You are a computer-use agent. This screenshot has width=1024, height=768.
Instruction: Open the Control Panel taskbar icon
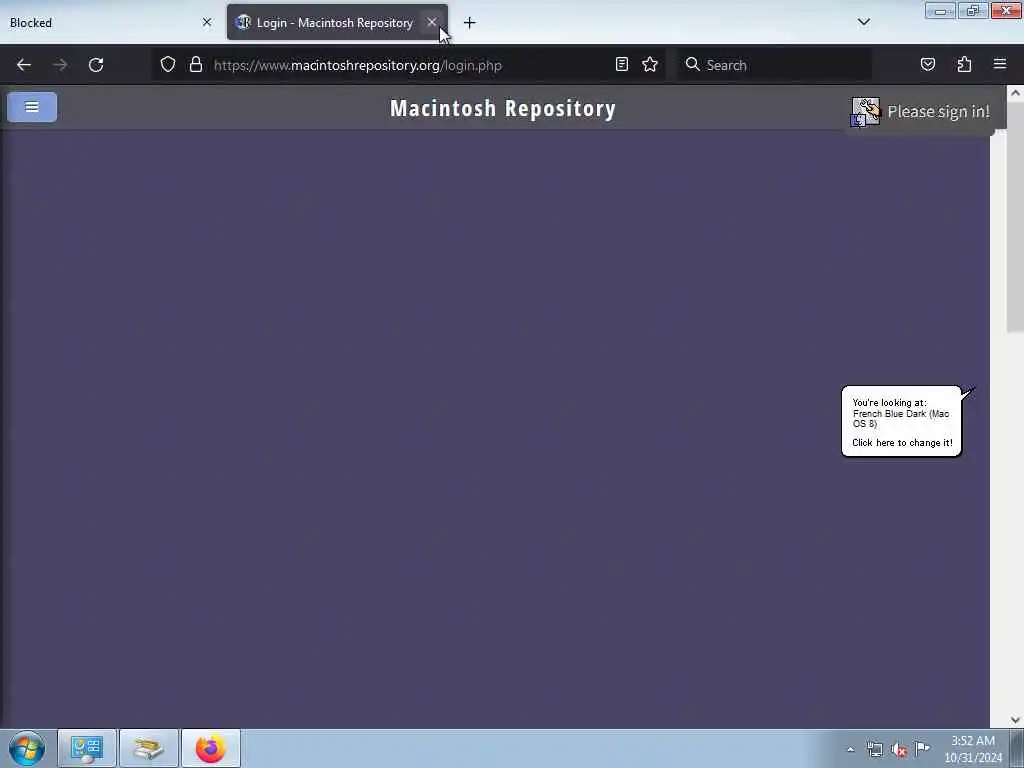click(87, 748)
